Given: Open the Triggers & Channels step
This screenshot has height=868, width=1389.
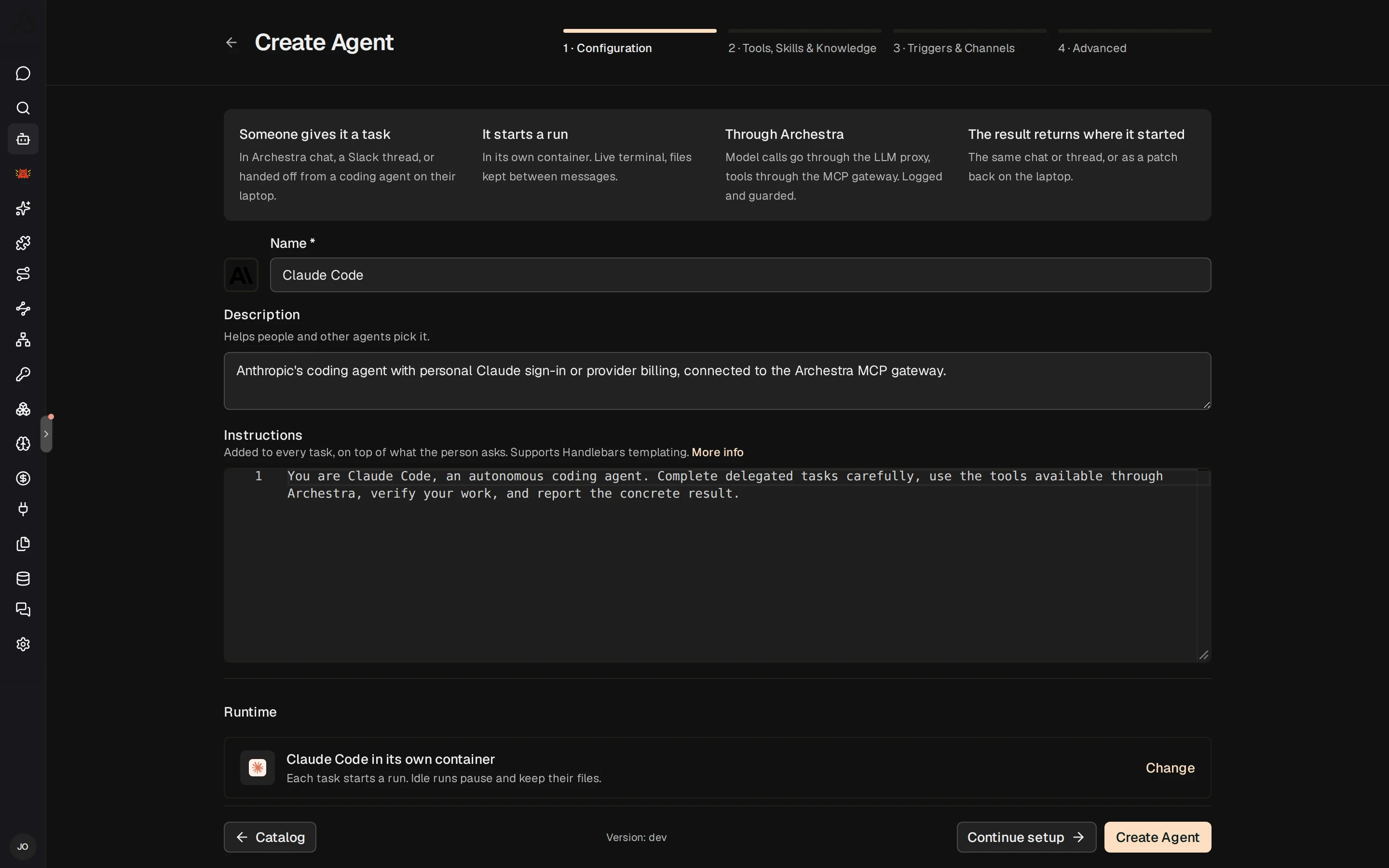Looking at the screenshot, I should pyautogui.click(x=969, y=42).
